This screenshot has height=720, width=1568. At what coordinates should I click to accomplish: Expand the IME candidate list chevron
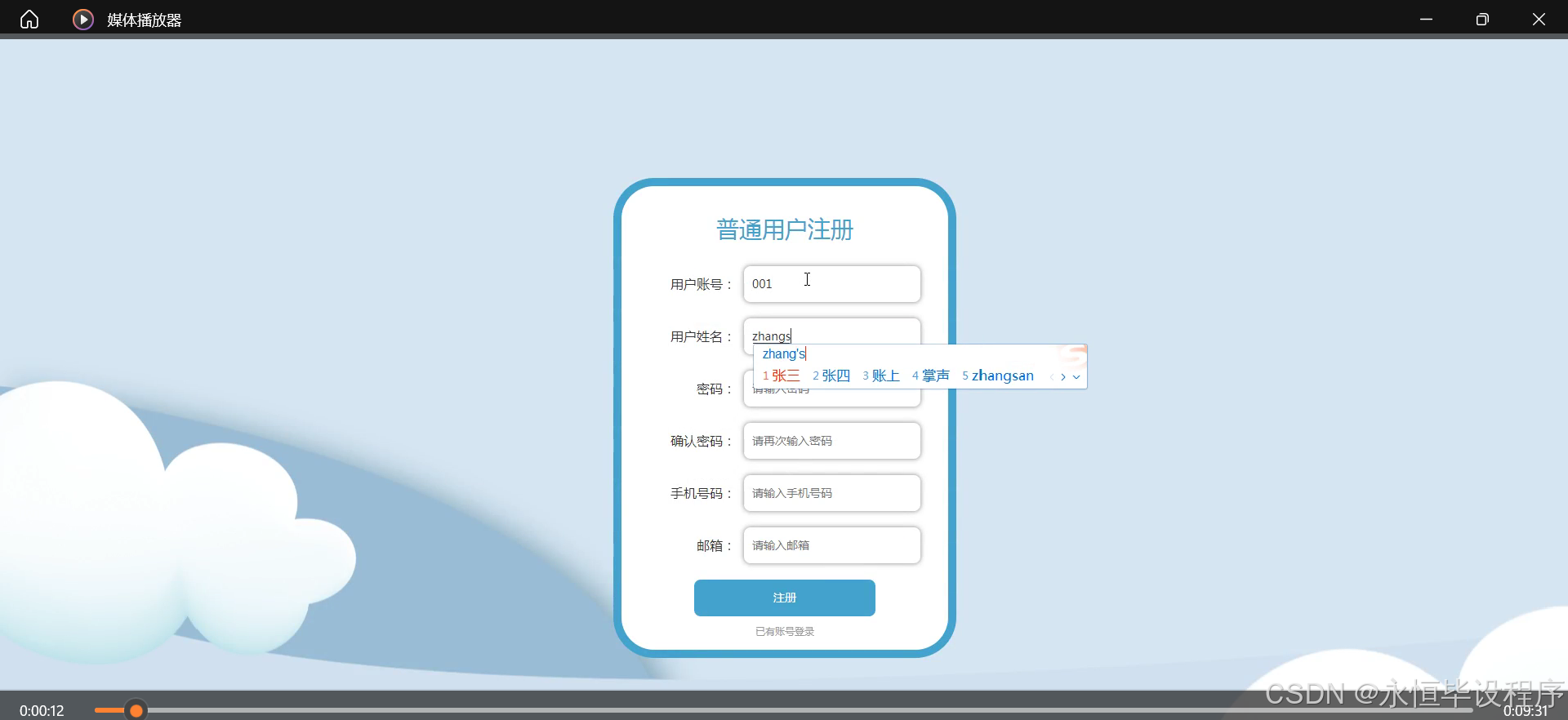(x=1076, y=377)
